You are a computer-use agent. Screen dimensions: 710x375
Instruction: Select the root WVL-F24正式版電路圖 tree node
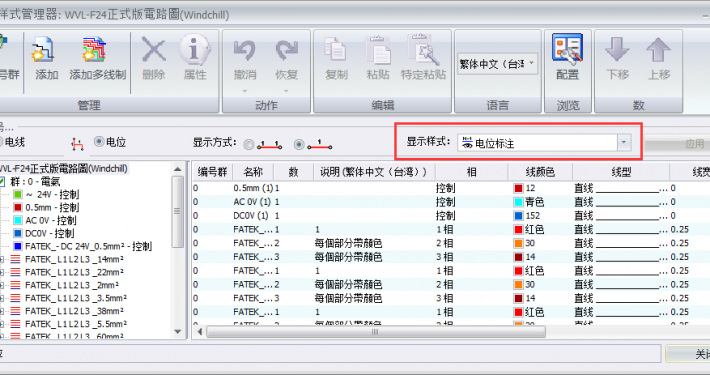point(64,168)
